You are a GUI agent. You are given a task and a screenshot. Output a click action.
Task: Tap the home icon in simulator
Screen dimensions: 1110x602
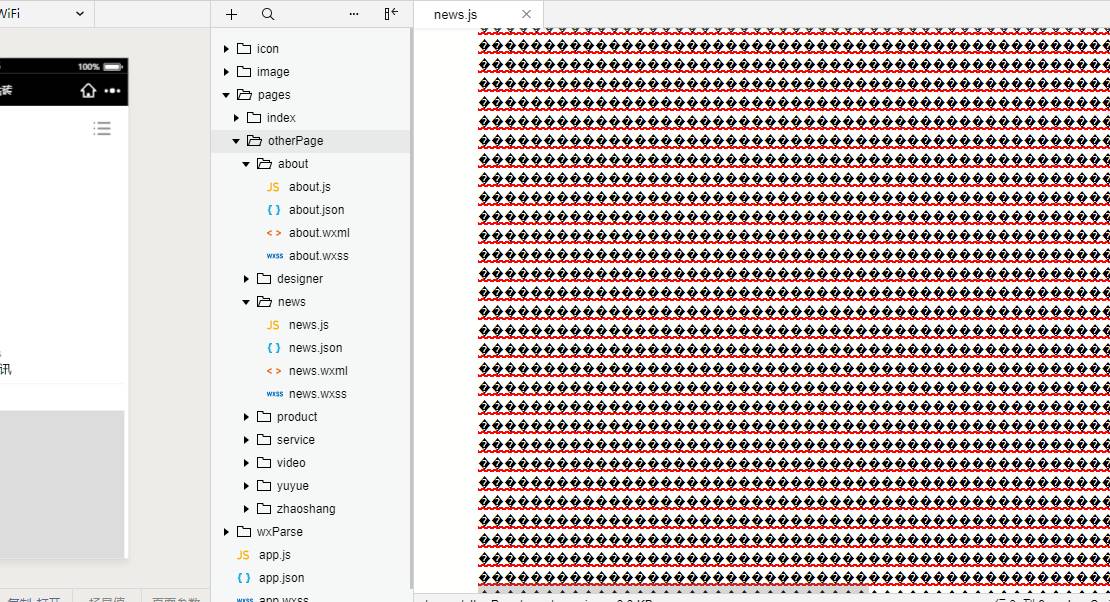pos(88,91)
